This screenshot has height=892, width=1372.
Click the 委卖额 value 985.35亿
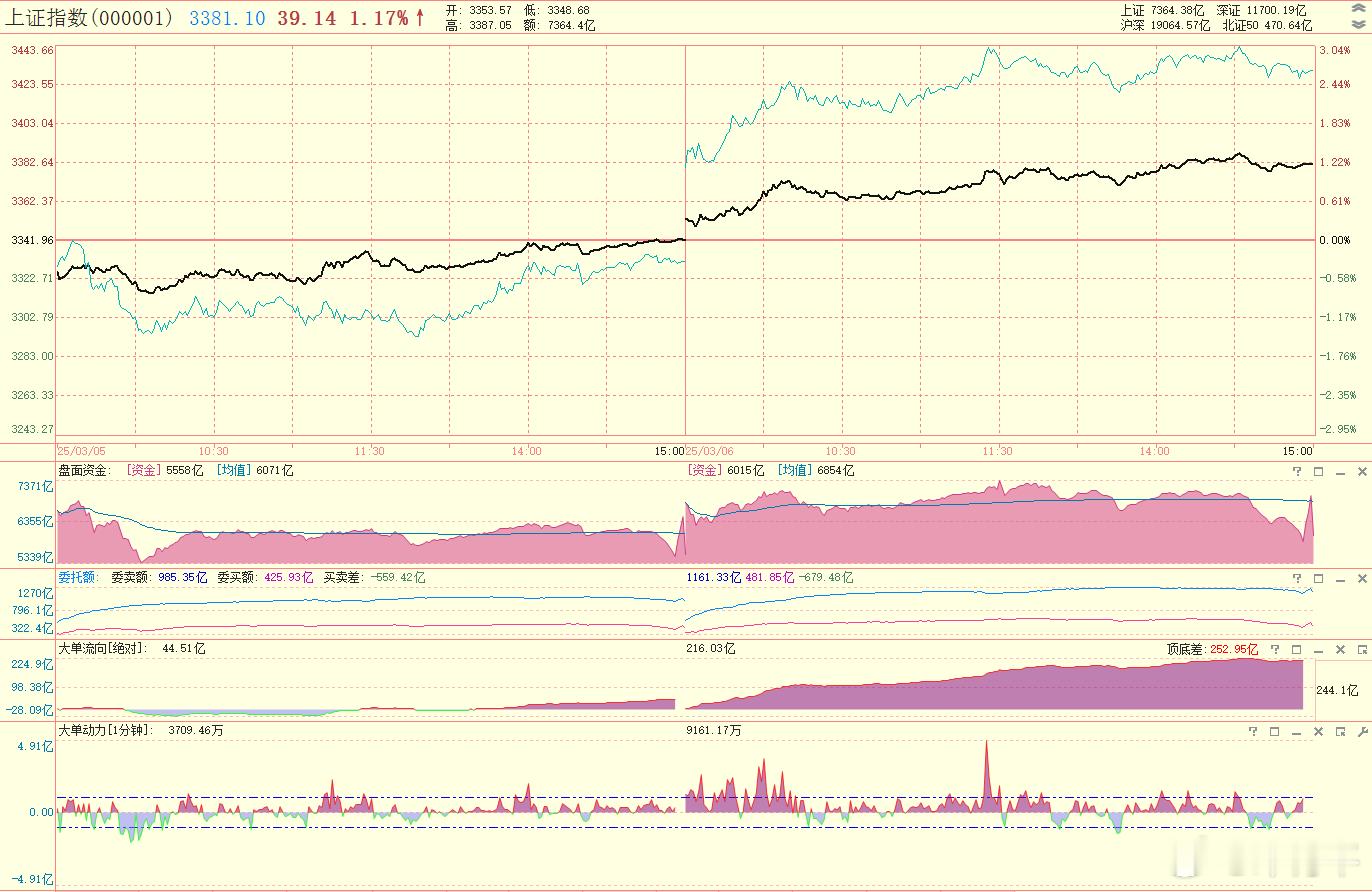183,577
